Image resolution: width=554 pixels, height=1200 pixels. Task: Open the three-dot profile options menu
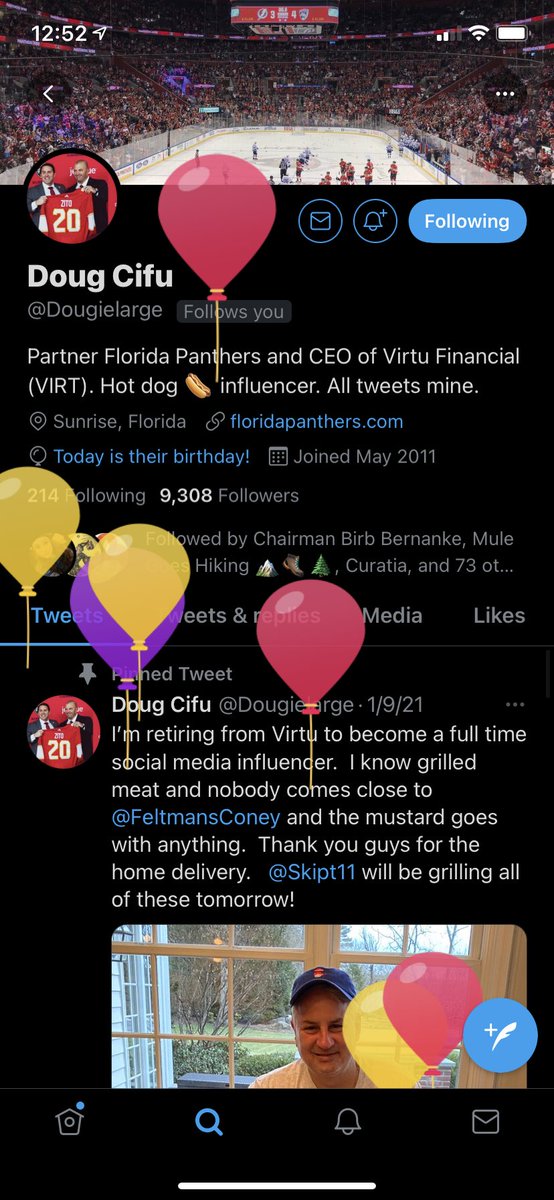(x=498, y=93)
